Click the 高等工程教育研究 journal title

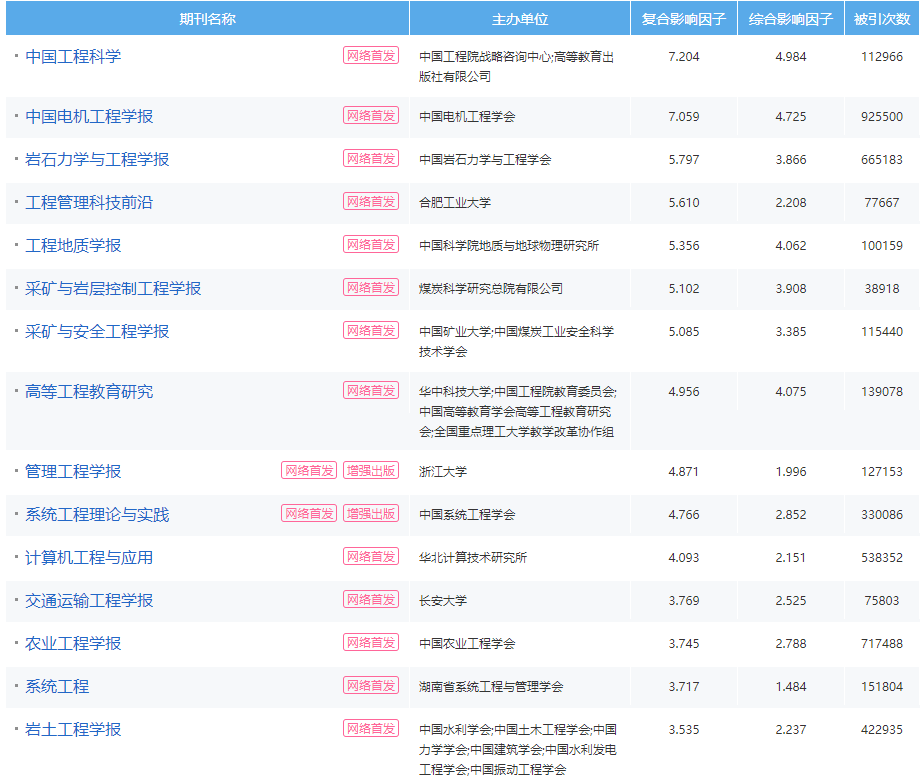(x=89, y=391)
